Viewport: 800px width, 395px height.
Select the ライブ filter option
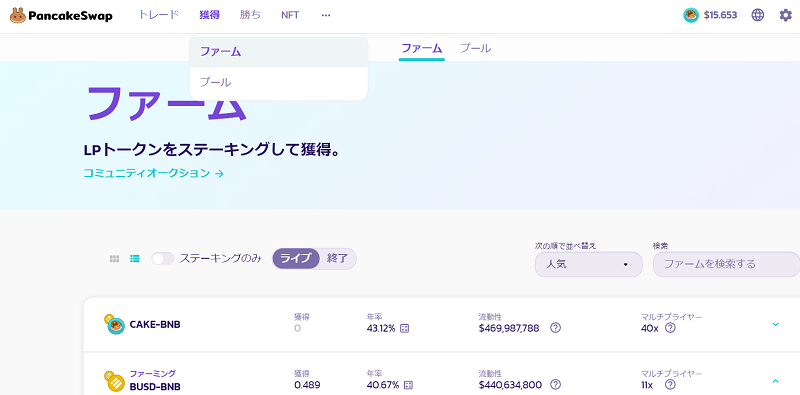296,258
